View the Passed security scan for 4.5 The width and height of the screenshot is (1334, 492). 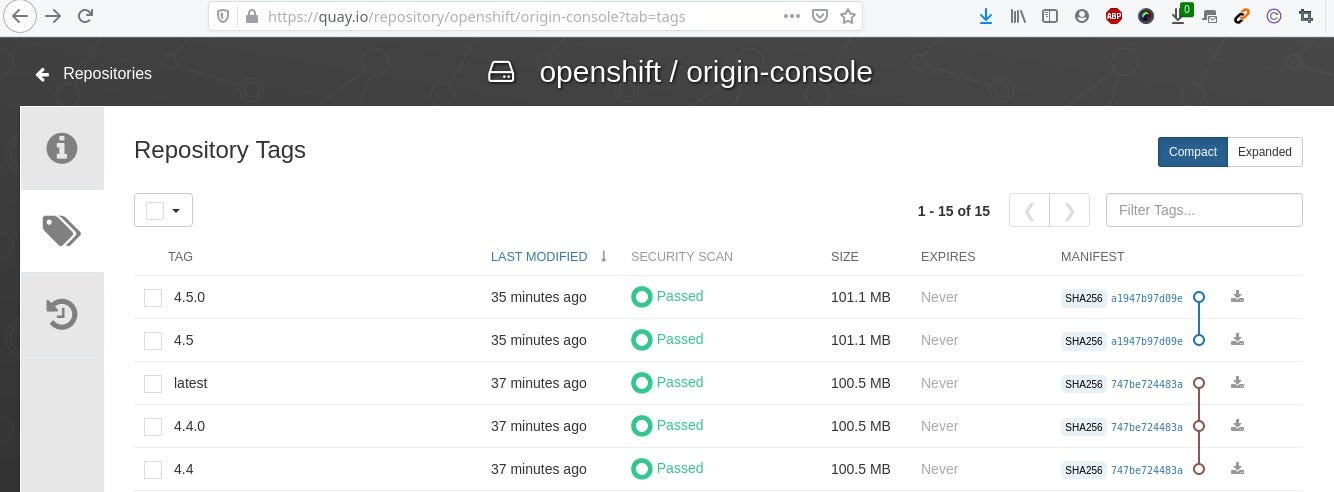pyautogui.click(x=667, y=340)
